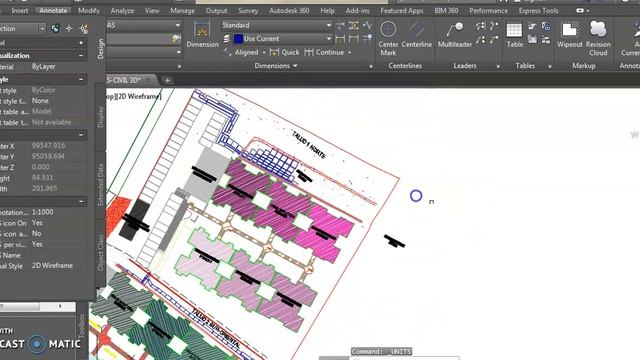Click the Dimension tool icon
This screenshot has height=360, width=640.
[202, 34]
